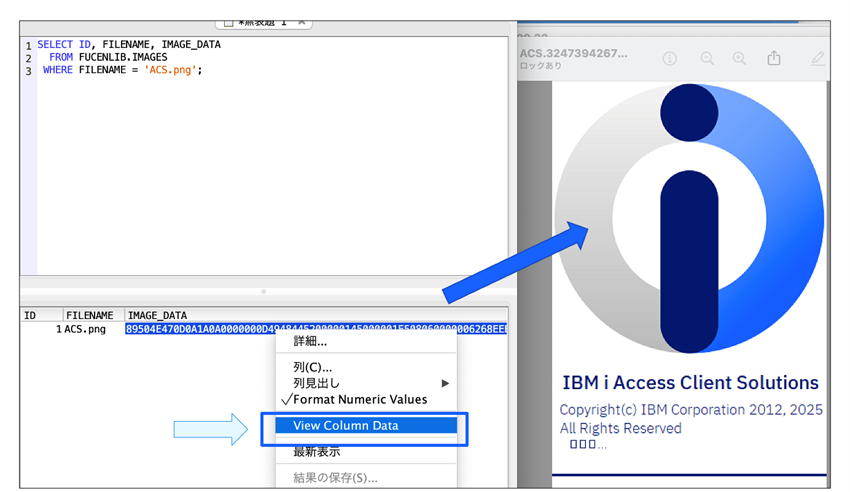Click 結果の保存(S)... menu entry
850x492 pixels.
coord(335,478)
